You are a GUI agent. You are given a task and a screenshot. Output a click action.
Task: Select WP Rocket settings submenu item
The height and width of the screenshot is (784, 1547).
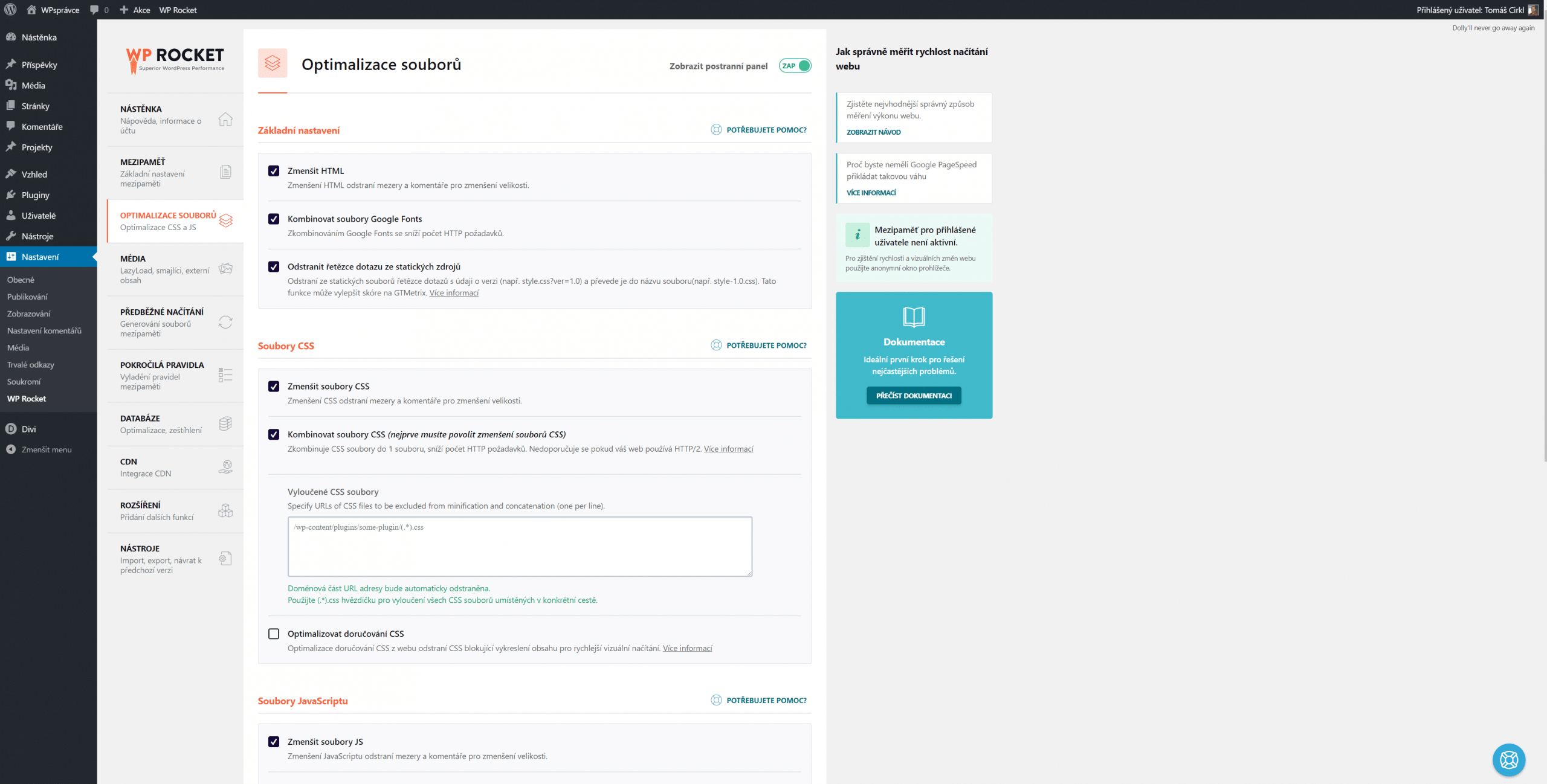27,399
